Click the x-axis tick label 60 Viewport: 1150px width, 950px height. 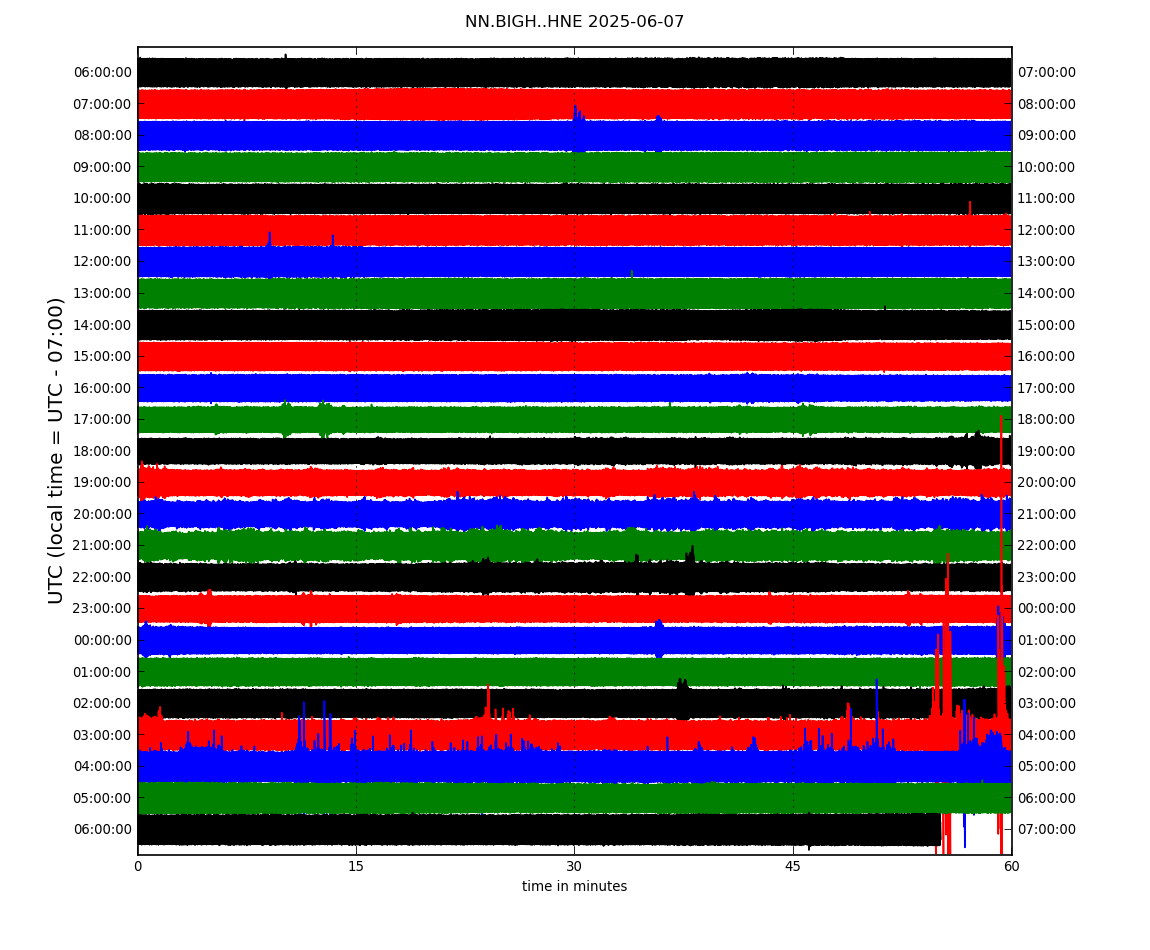tap(1011, 866)
